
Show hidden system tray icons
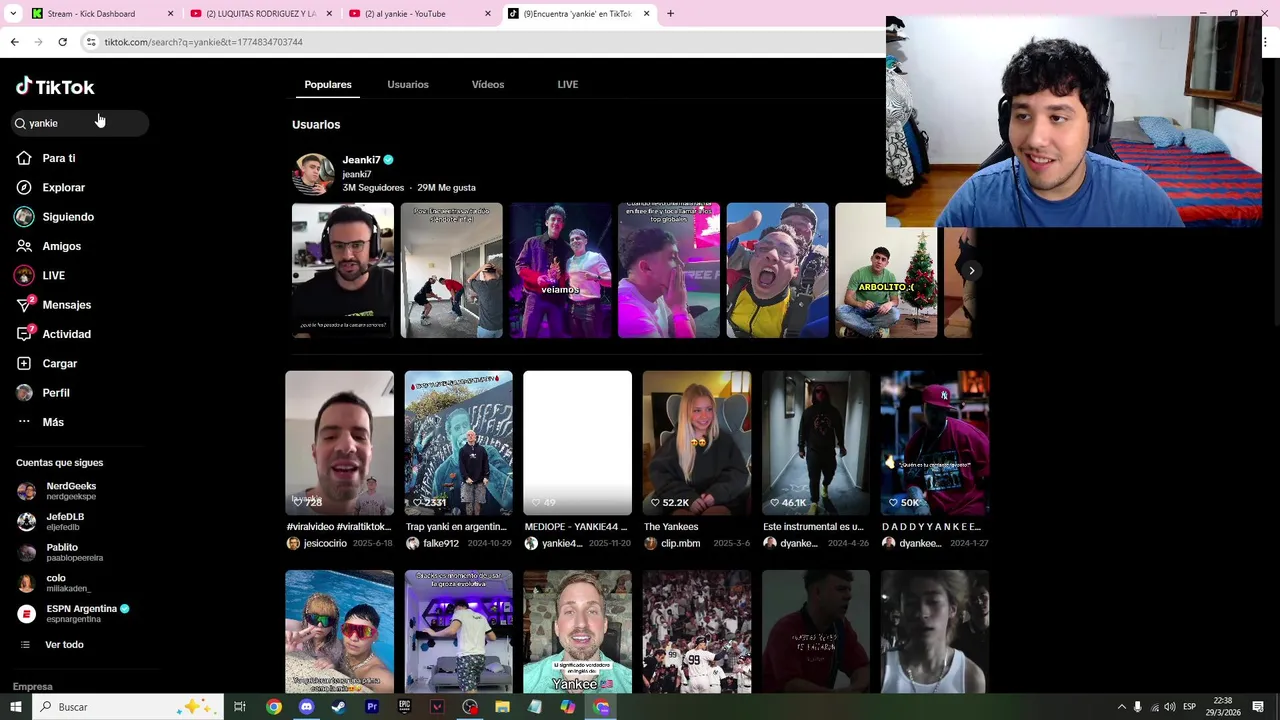click(x=1121, y=707)
